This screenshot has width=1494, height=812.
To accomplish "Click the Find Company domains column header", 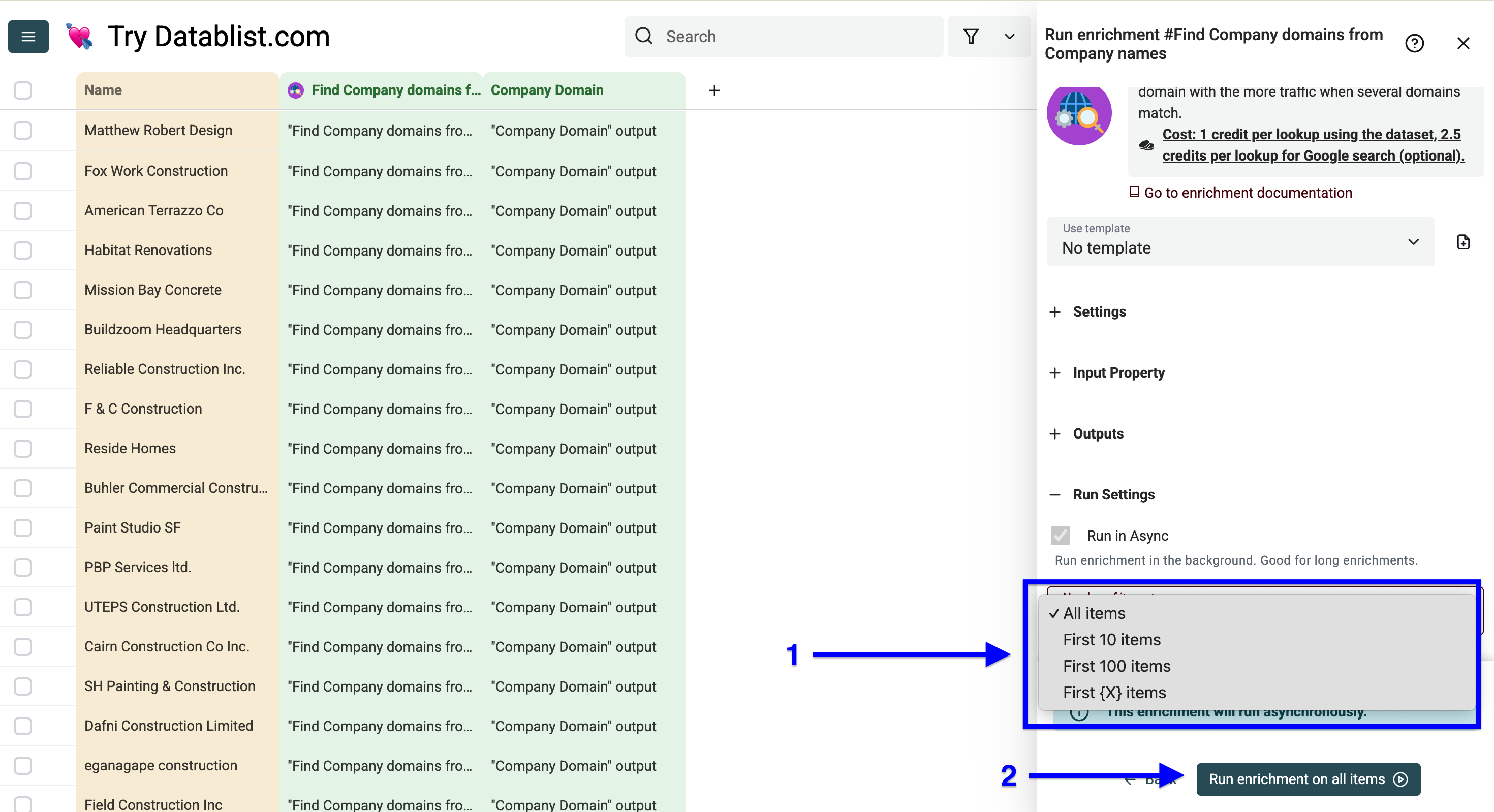I will click(381, 90).
